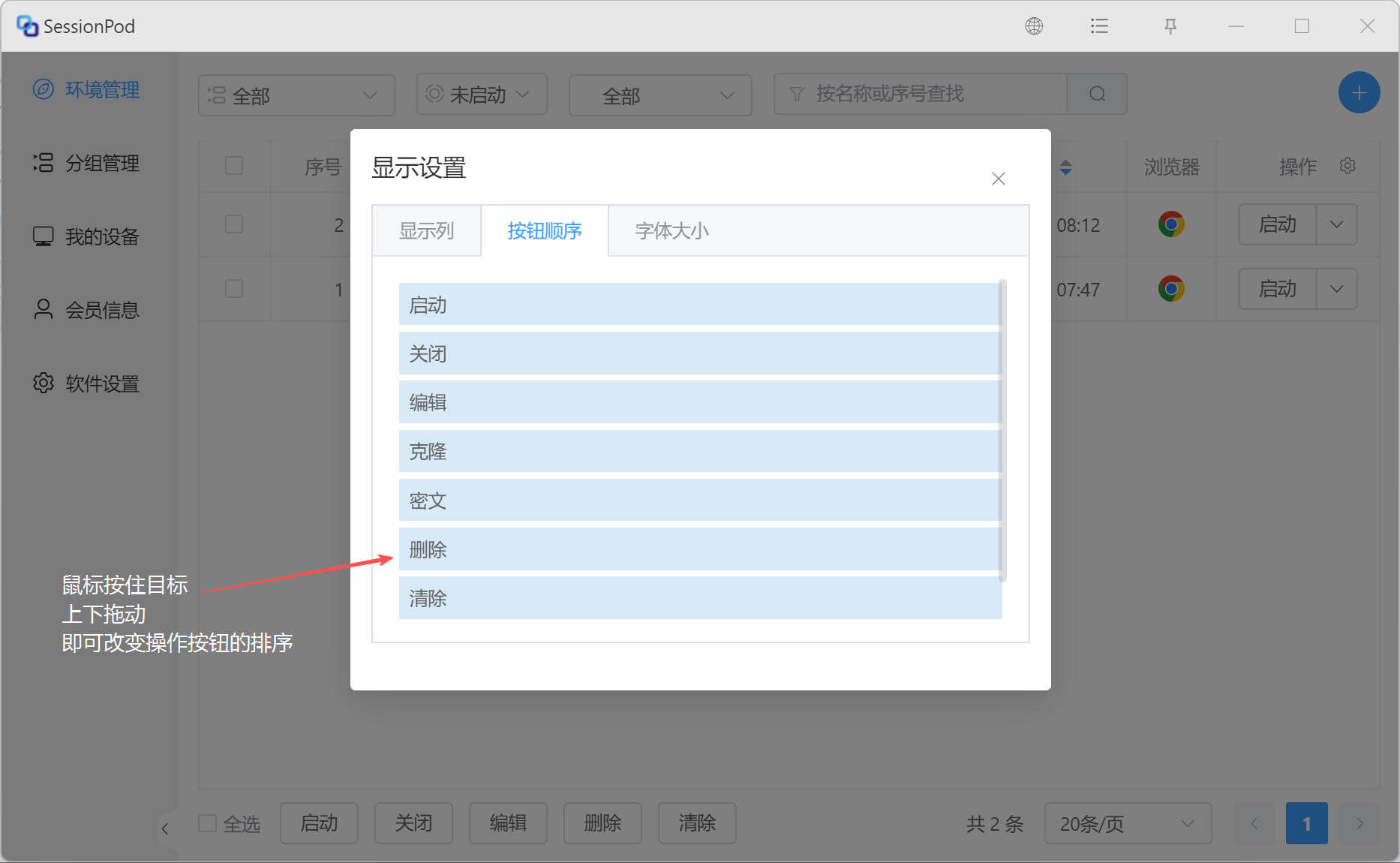Click the SessionPod app logo
Screen dimensions: 1400x863
(27, 26)
